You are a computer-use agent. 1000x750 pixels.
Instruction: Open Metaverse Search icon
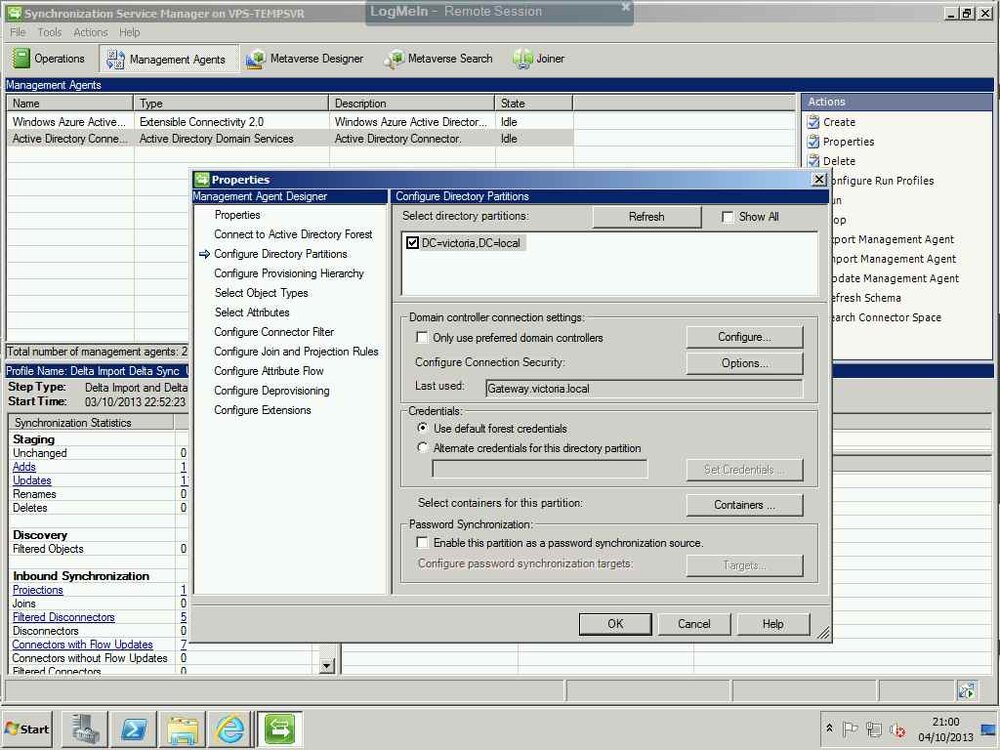394,59
